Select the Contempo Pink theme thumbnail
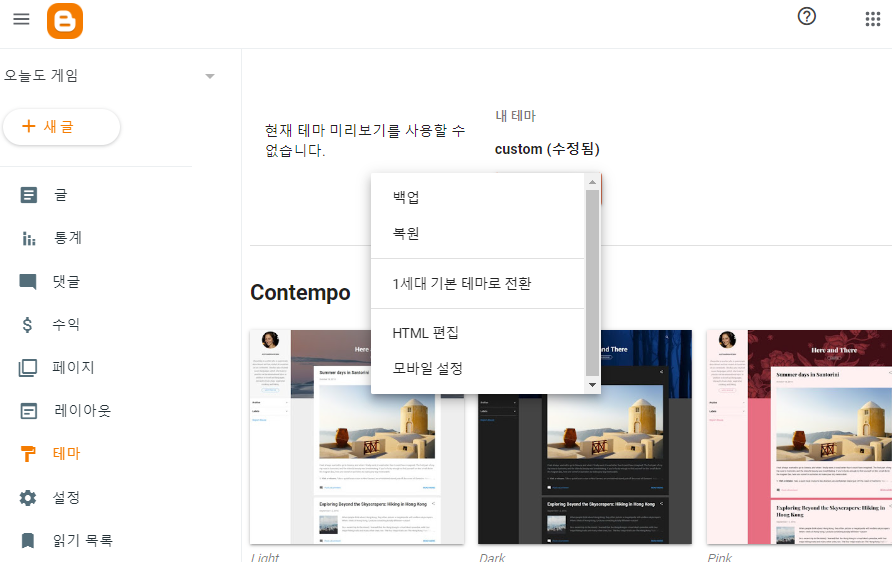 pos(799,437)
